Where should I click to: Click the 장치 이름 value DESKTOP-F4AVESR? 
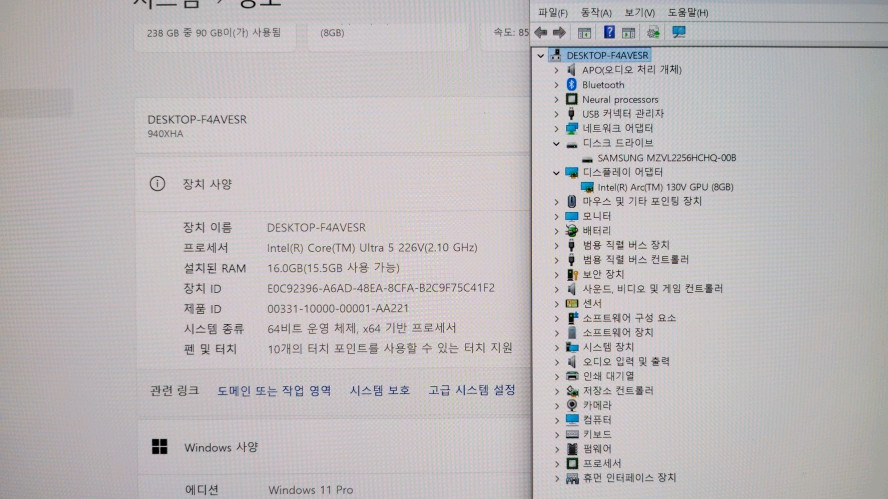click(316, 227)
